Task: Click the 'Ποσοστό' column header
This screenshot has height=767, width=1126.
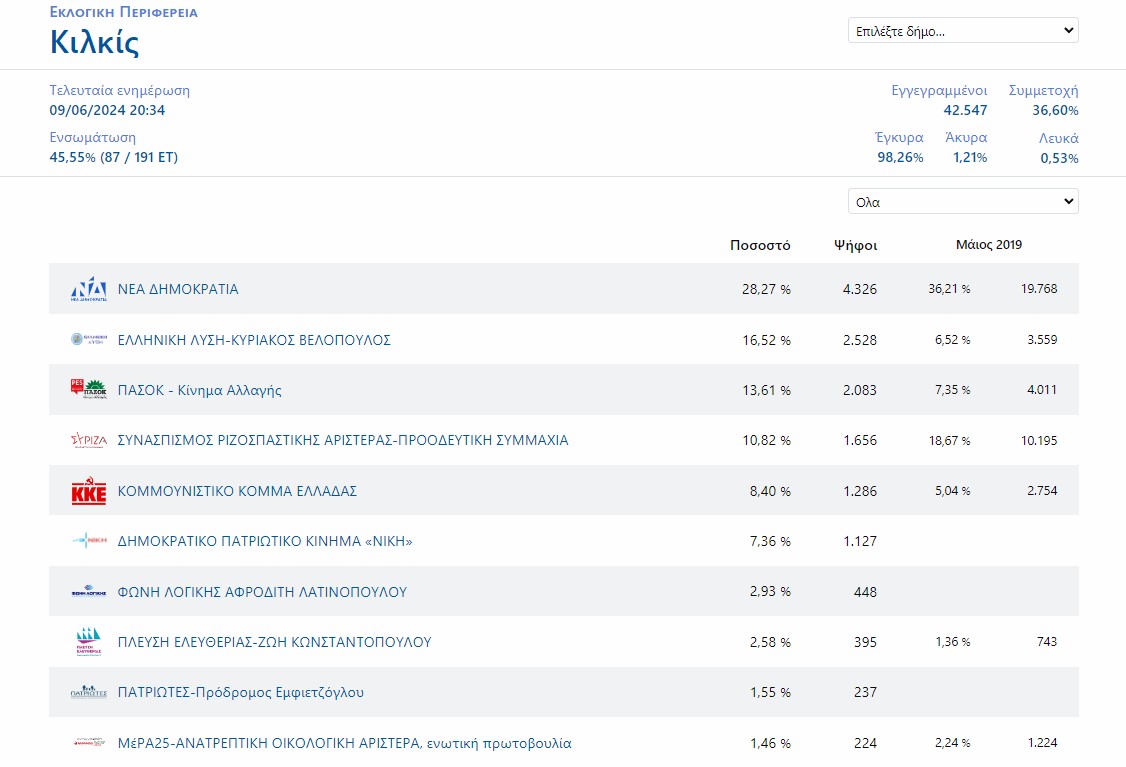Action: (760, 245)
